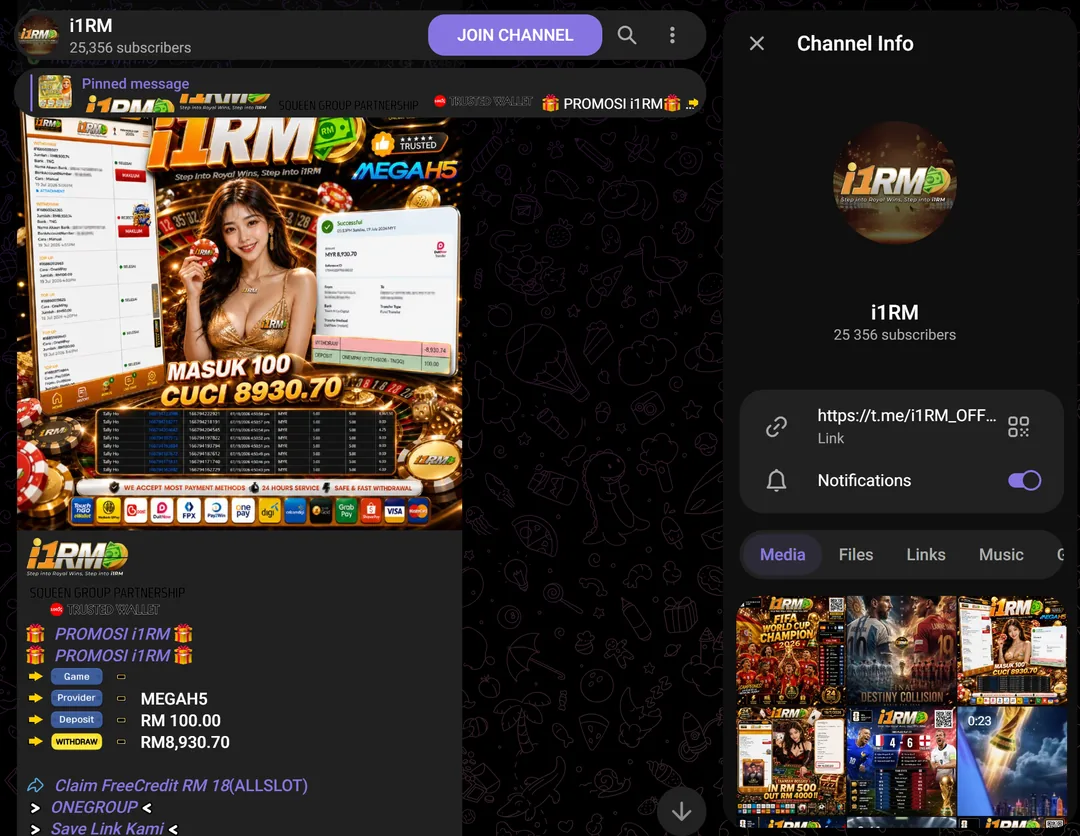The height and width of the screenshot is (836, 1080).
Task: Click the JOIN CHANNEL button
Action: tap(515, 35)
